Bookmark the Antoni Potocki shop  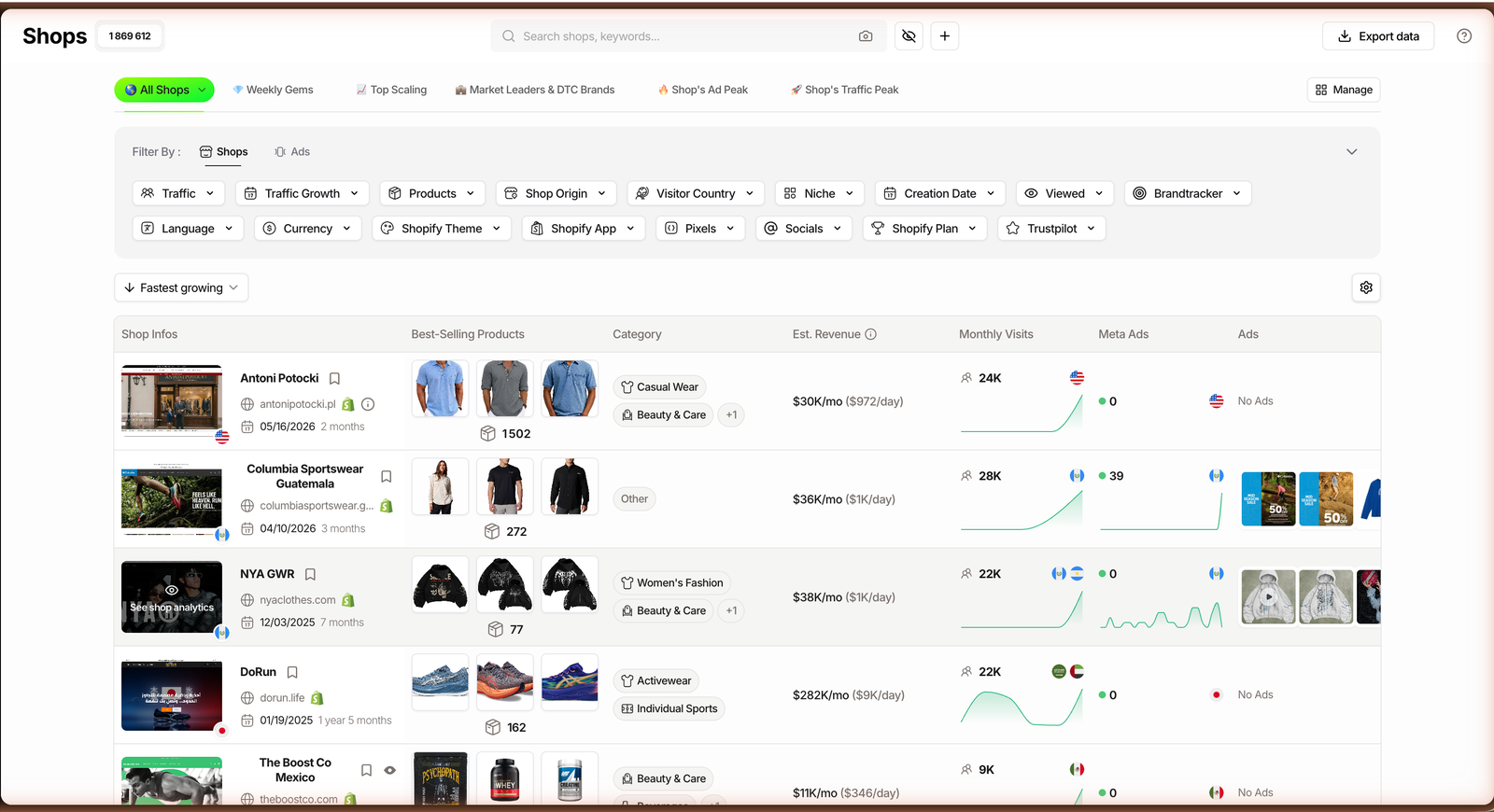pos(334,379)
